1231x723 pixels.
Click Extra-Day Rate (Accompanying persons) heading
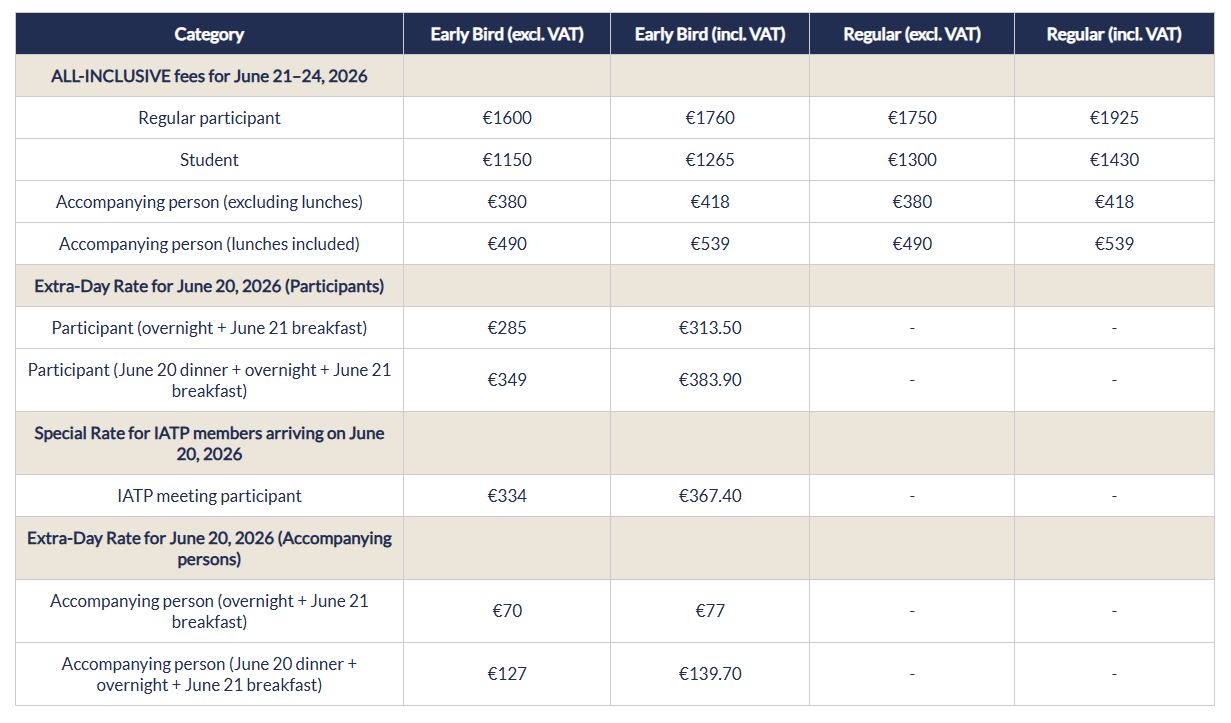(209, 548)
